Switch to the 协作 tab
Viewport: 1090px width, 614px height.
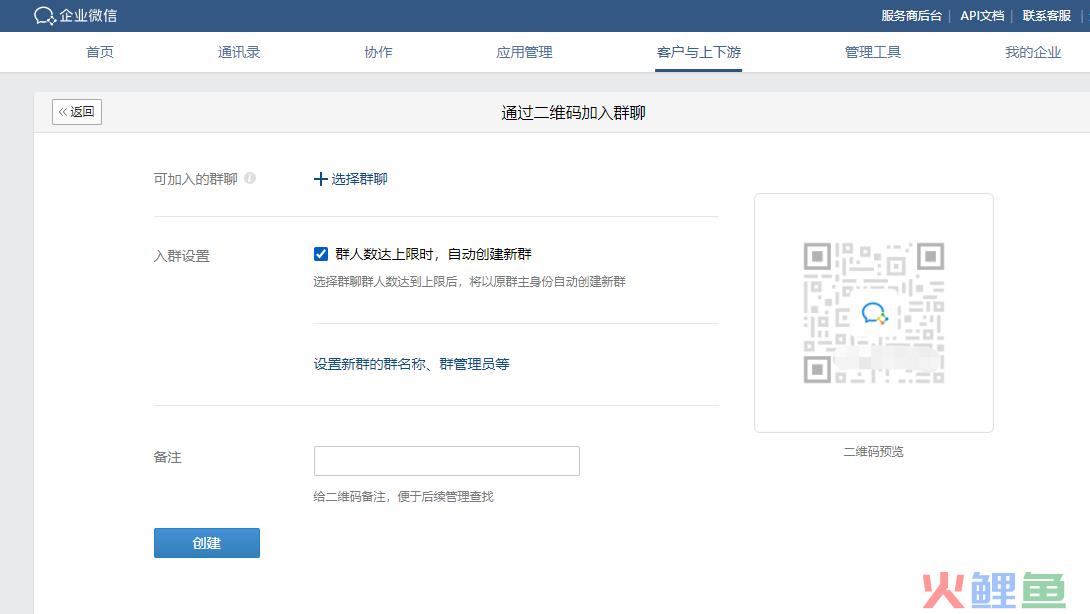(x=378, y=52)
